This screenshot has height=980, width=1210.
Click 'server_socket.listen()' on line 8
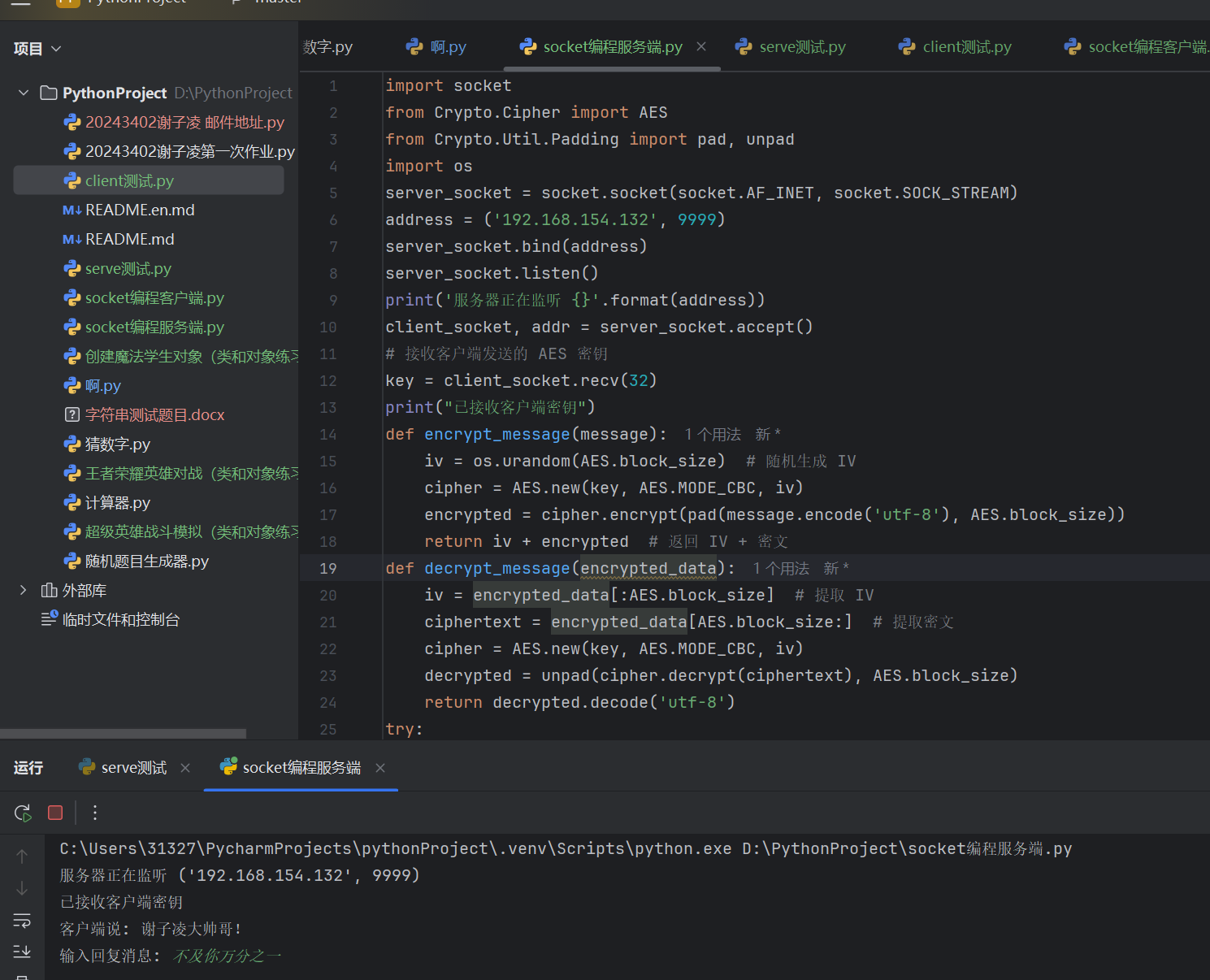point(492,274)
